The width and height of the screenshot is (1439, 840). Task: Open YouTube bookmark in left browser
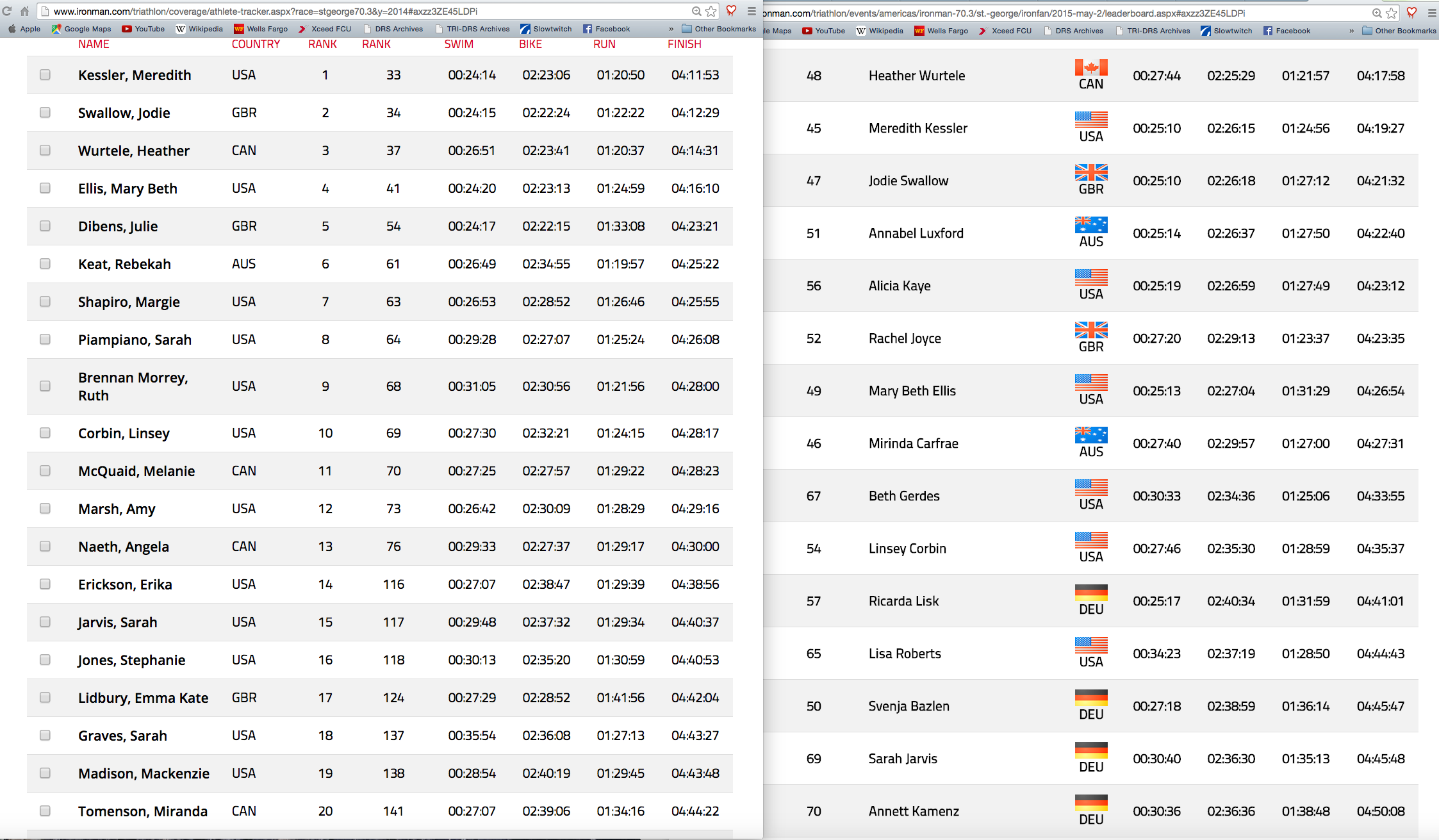[x=143, y=29]
